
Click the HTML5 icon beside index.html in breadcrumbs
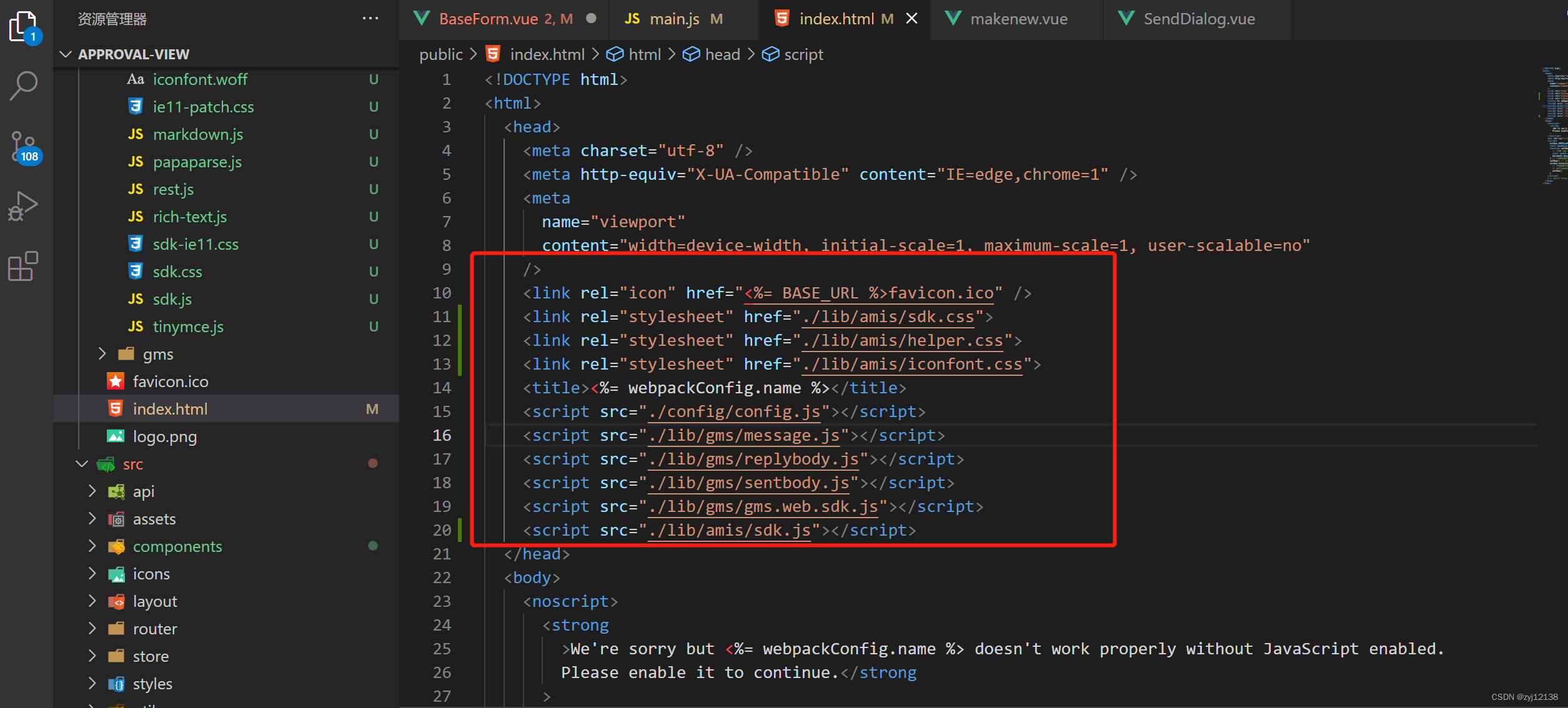pyautogui.click(x=493, y=54)
